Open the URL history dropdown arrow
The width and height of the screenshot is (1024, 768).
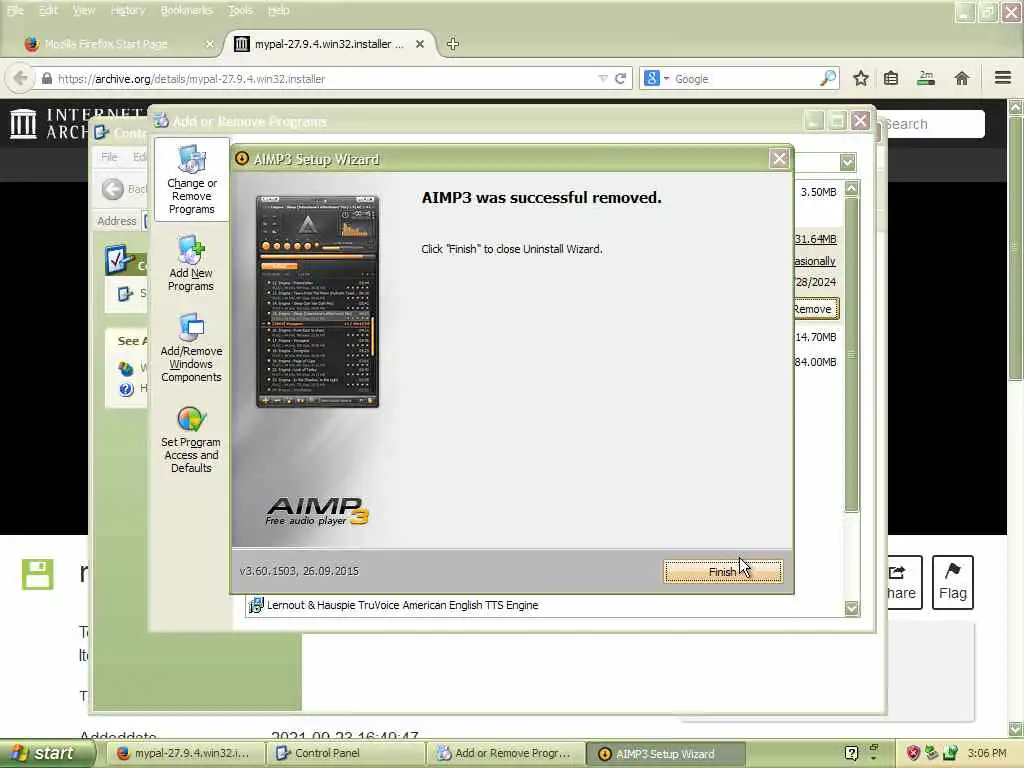tap(602, 78)
